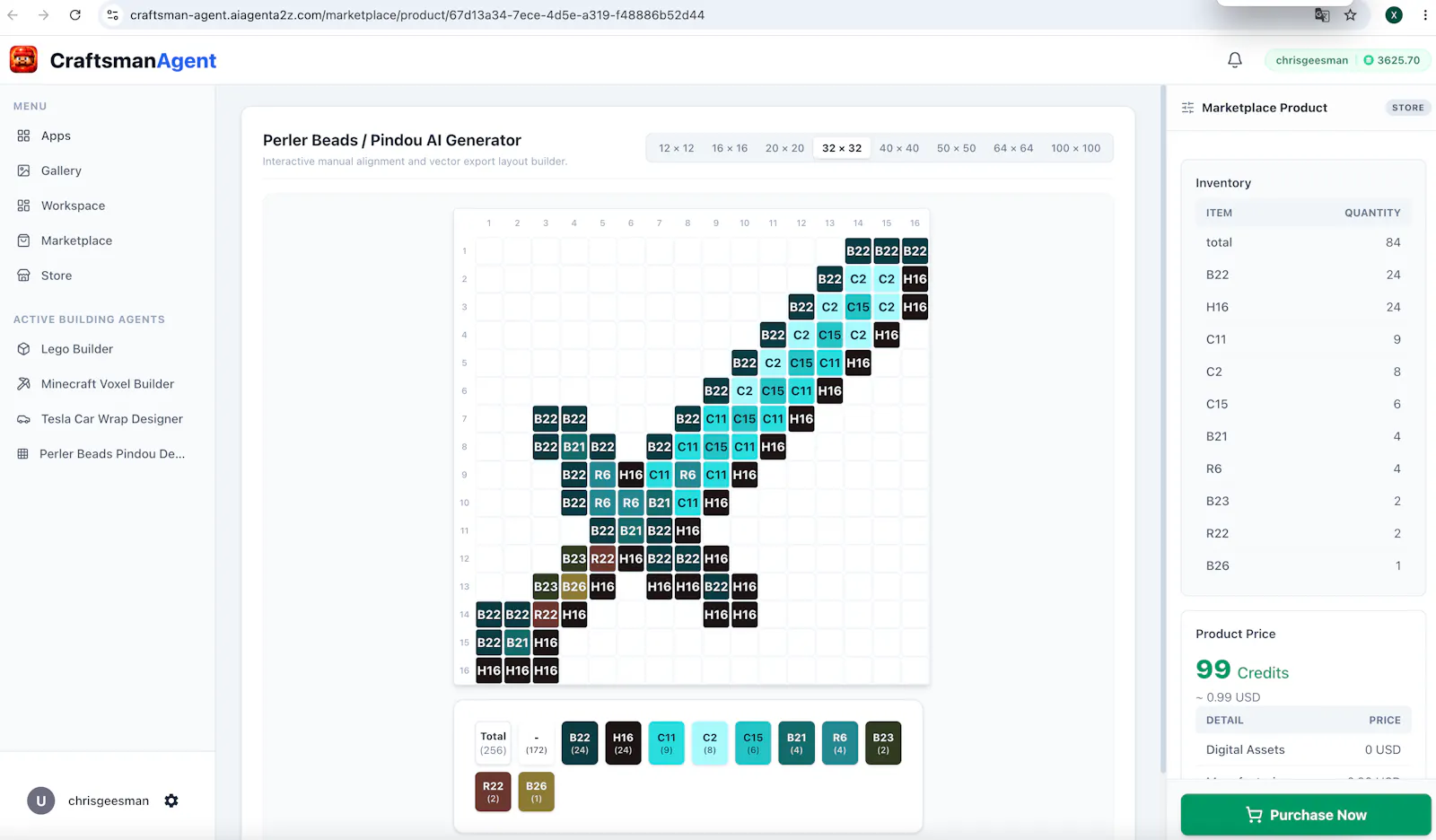Image resolution: width=1436 pixels, height=840 pixels.
Task: Click the Marketplace Product filter icon
Action: click(1187, 108)
